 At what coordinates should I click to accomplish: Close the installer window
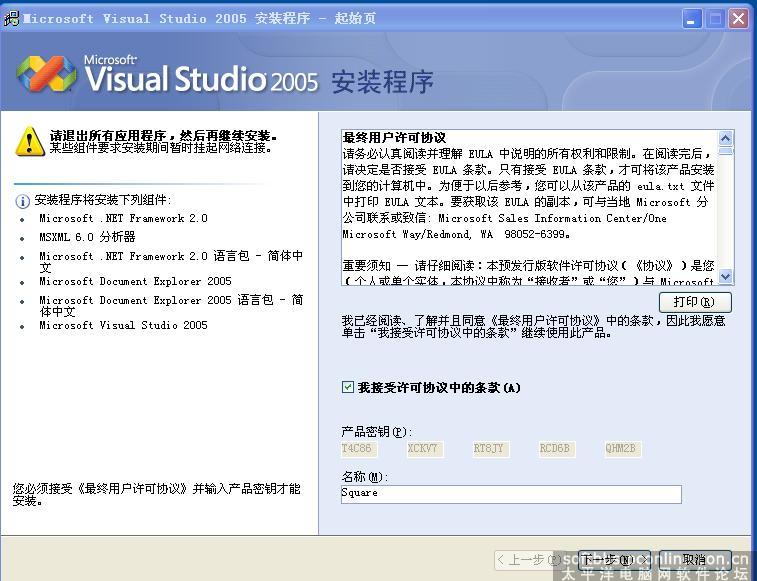(x=739, y=19)
